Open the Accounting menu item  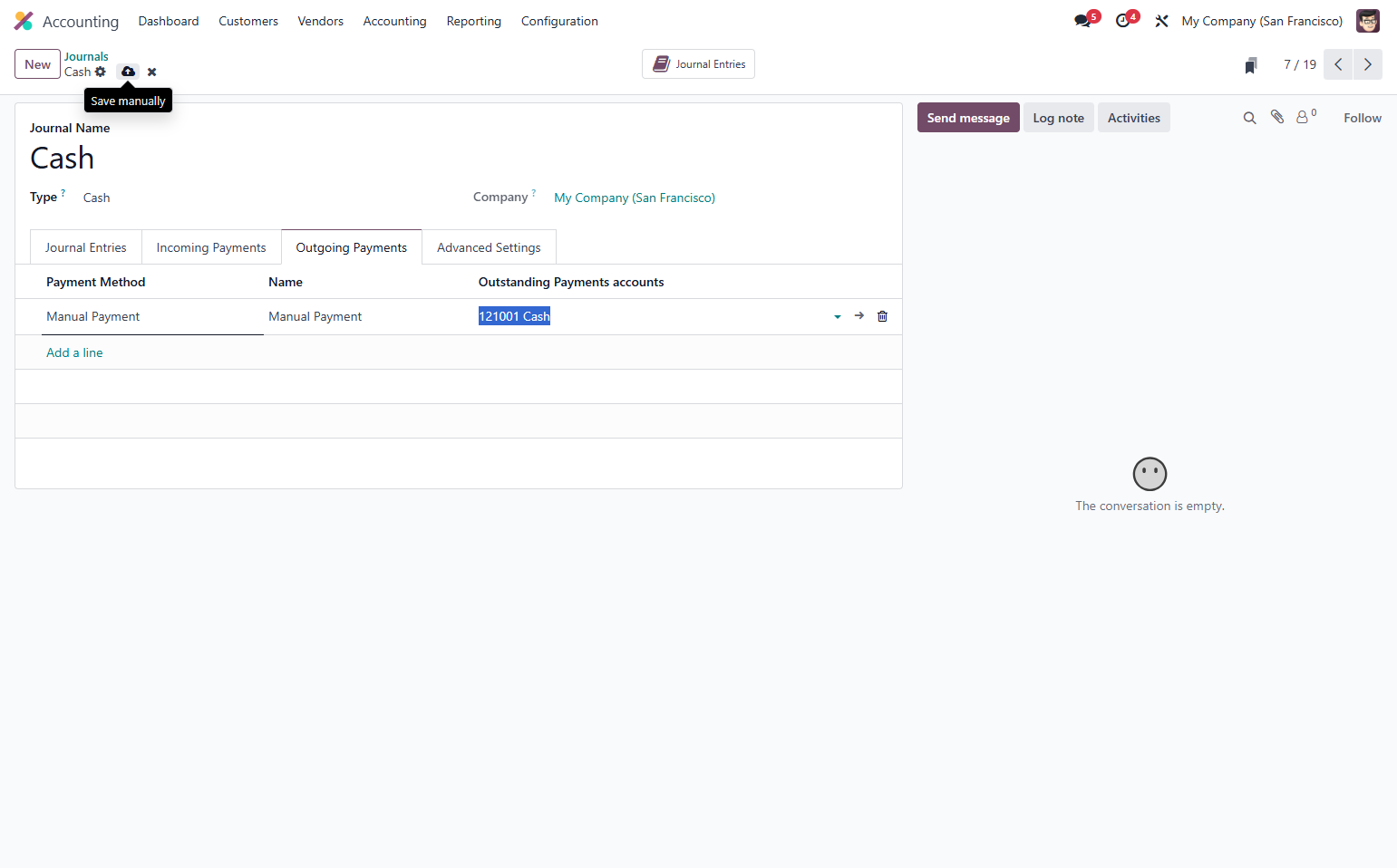point(394,21)
